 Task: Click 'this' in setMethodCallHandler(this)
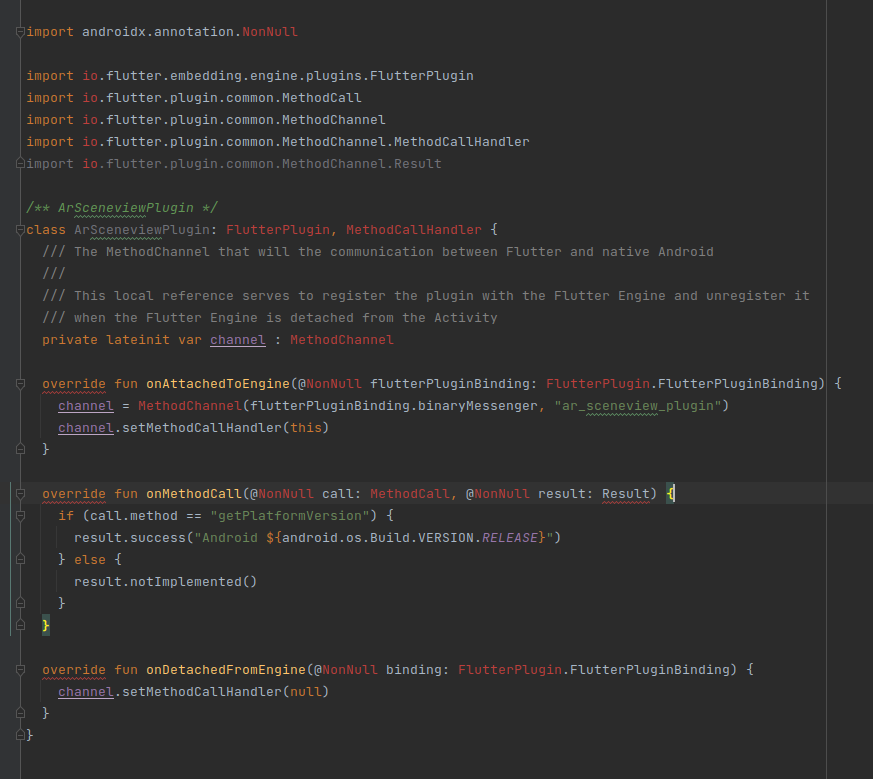pos(306,428)
